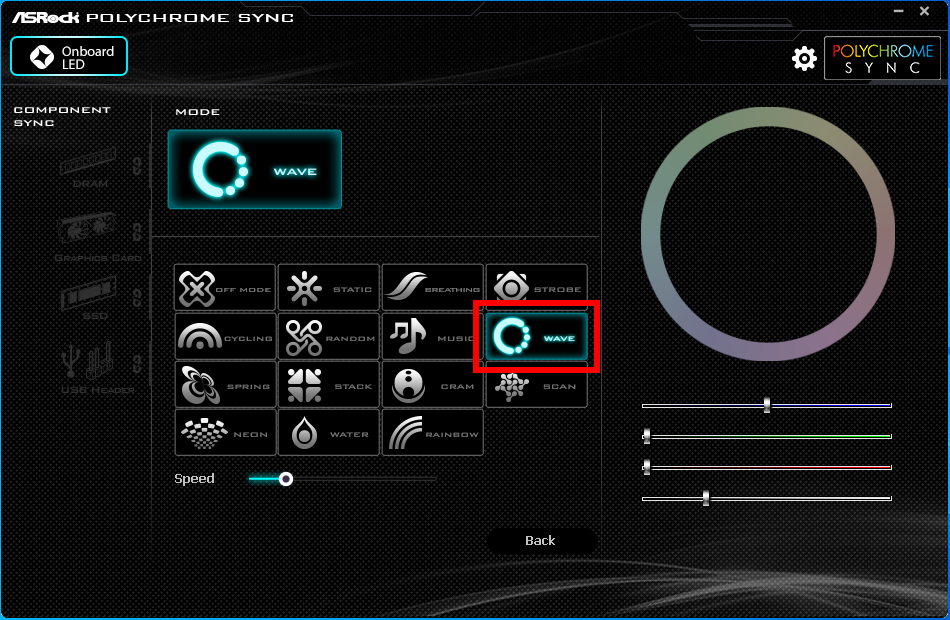950x620 pixels.
Task: Toggle SSD sync link icon
Action: pyautogui.click(x=138, y=298)
